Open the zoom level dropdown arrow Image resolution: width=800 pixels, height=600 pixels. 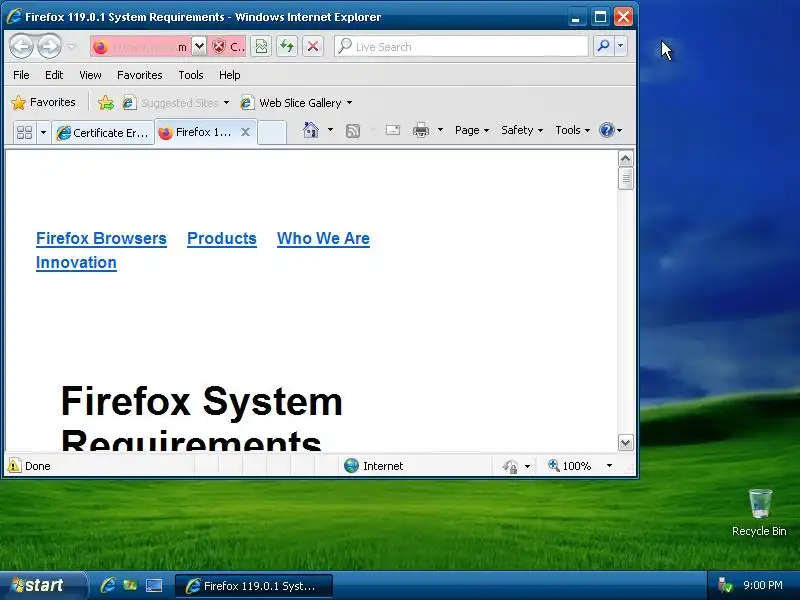click(x=609, y=465)
